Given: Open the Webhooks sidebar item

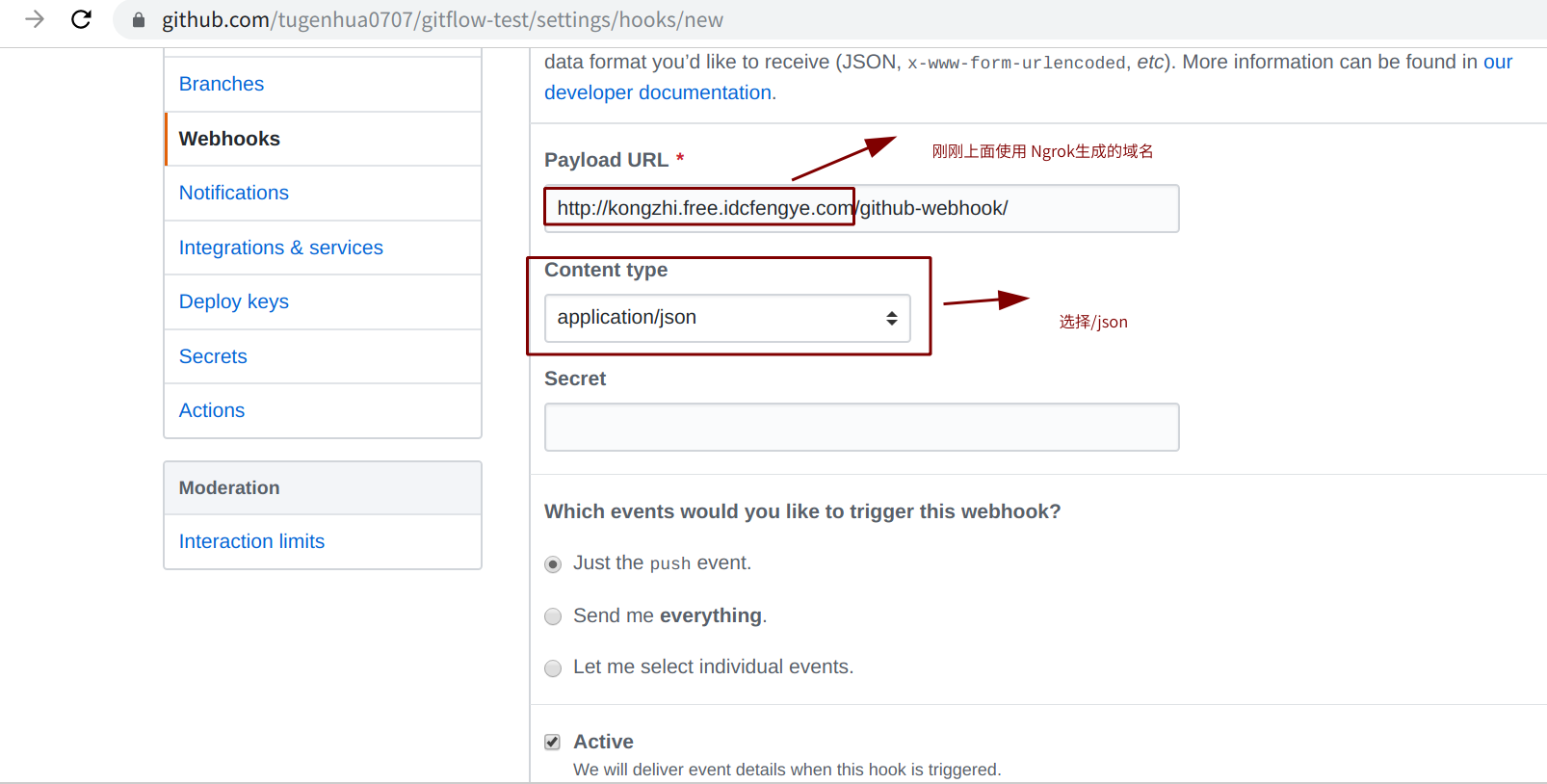Looking at the screenshot, I should point(229,139).
